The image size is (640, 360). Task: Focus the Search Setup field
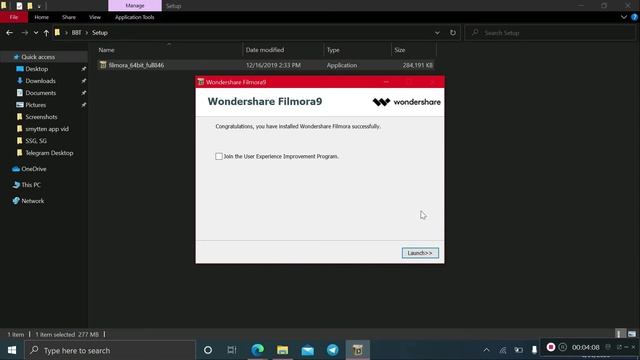(x=551, y=33)
